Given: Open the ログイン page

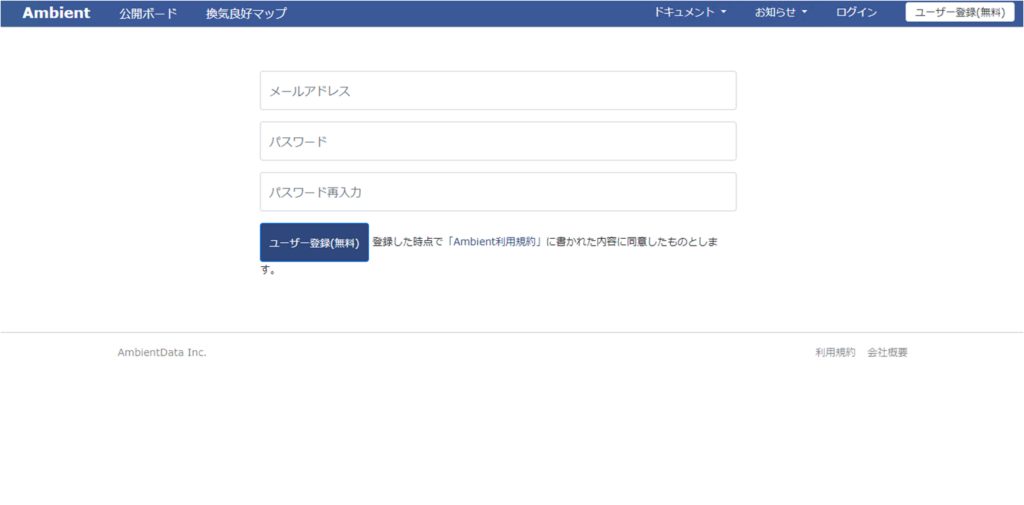Looking at the screenshot, I should click(856, 12).
